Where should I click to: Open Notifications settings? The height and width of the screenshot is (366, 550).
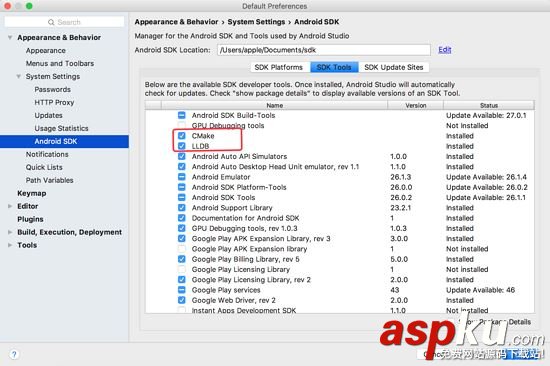tap(47, 154)
